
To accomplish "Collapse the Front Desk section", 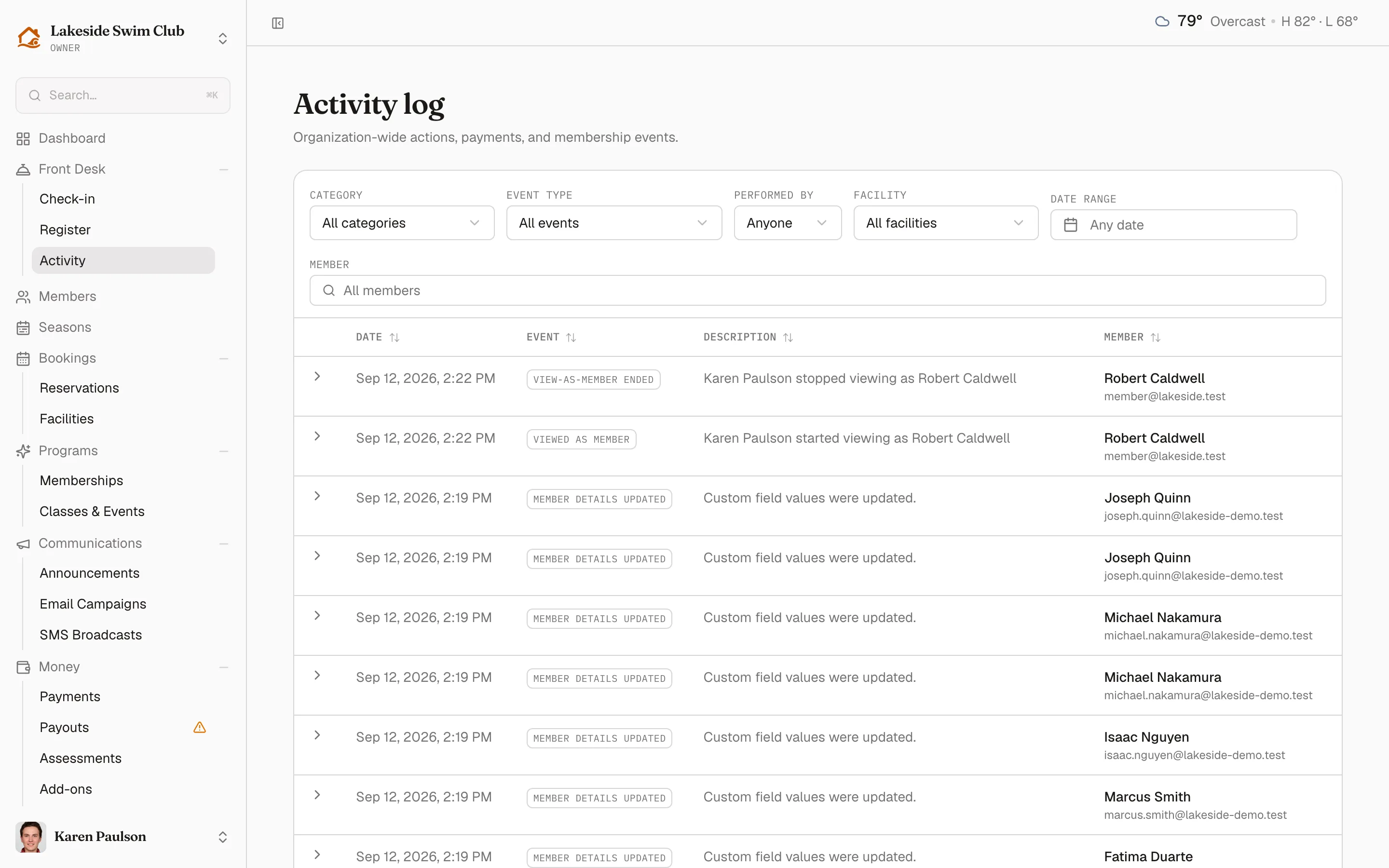I will [x=224, y=169].
